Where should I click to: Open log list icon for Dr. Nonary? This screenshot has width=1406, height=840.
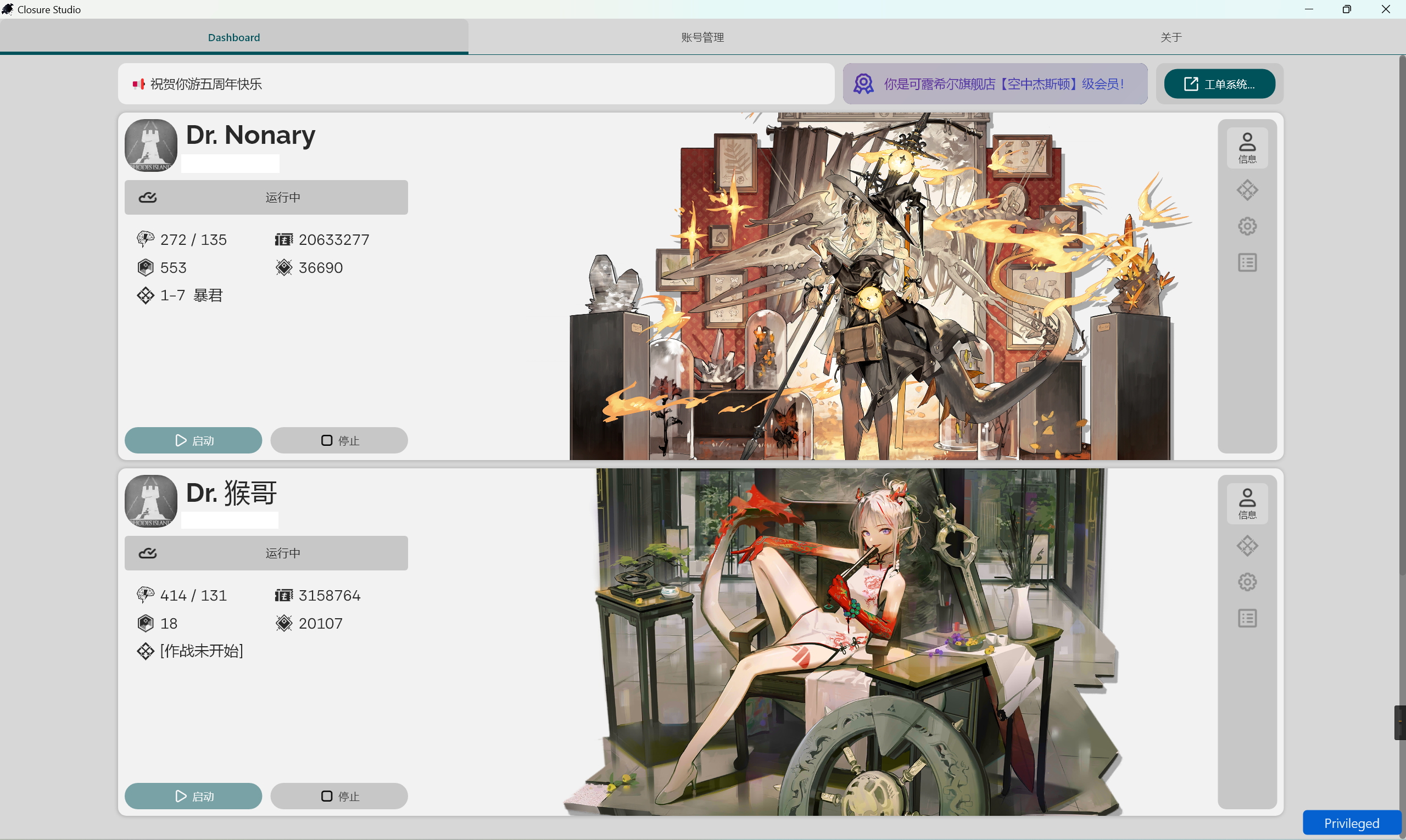click(1246, 262)
